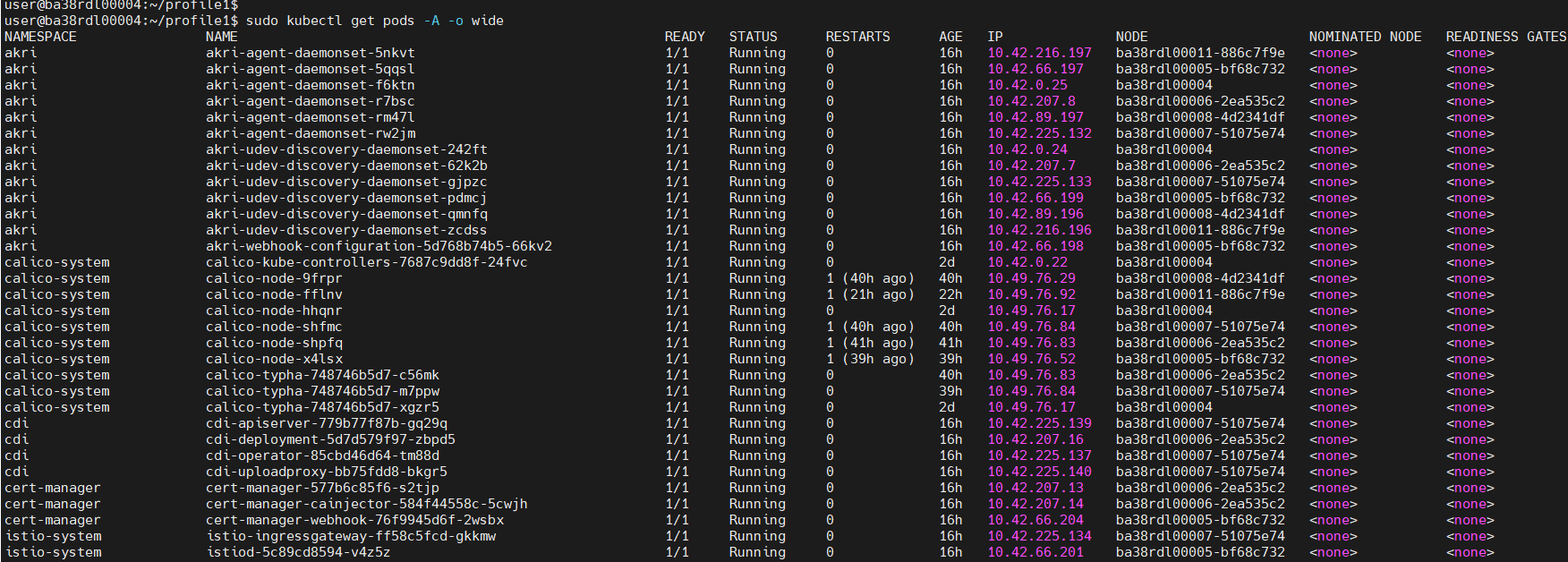The height and width of the screenshot is (562, 1568).
Task: Select restart value '1 (41h ago)'
Action: click(x=871, y=343)
